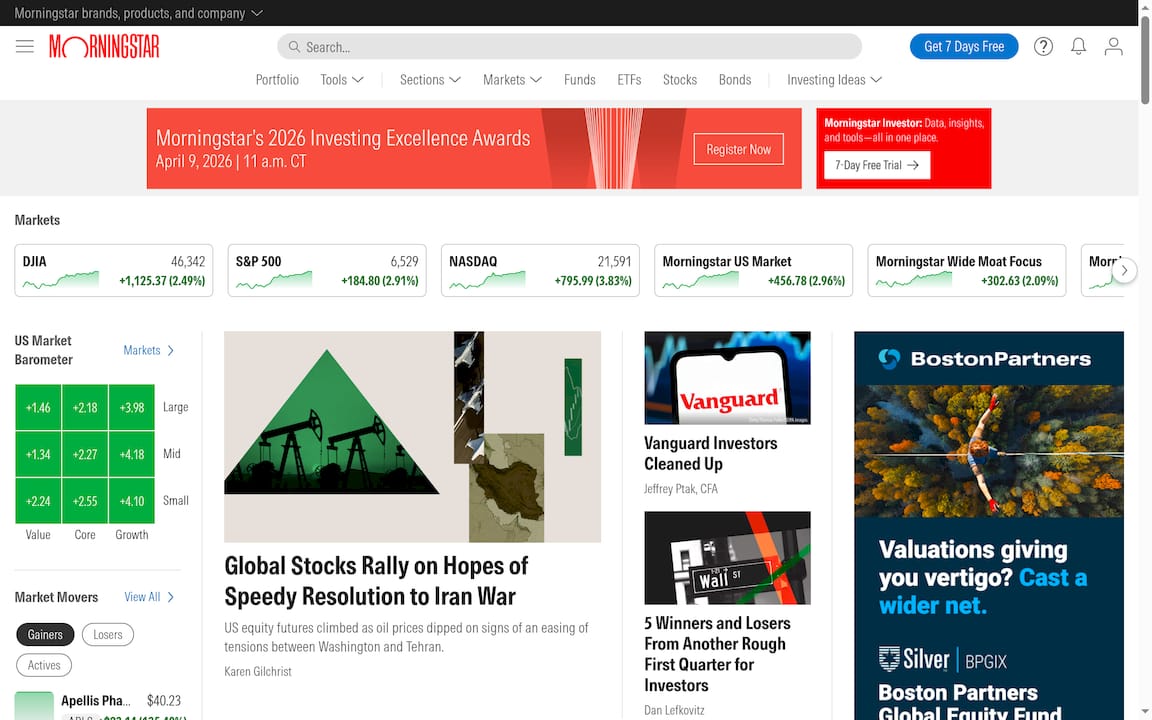
Task: Open the S&P 500 market card
Action: (327, 271)
